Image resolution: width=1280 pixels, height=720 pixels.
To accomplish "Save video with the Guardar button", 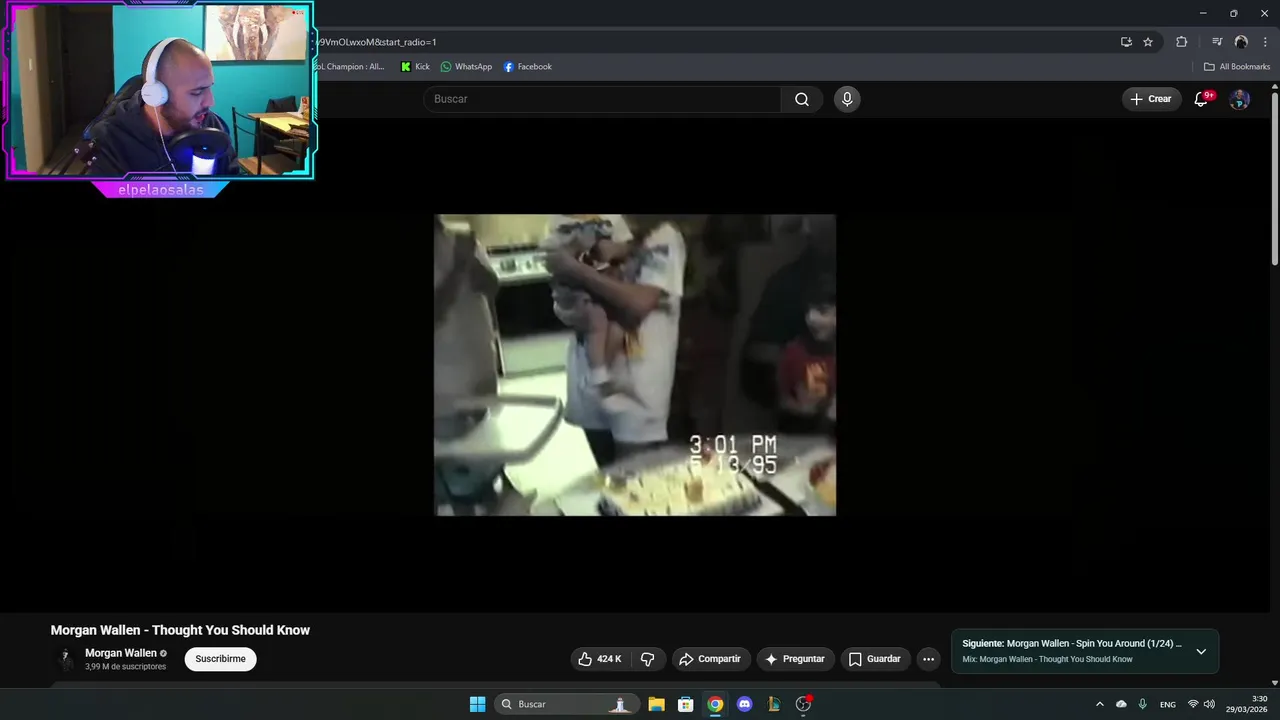I will pyautogui.click(x=875, y=659).
